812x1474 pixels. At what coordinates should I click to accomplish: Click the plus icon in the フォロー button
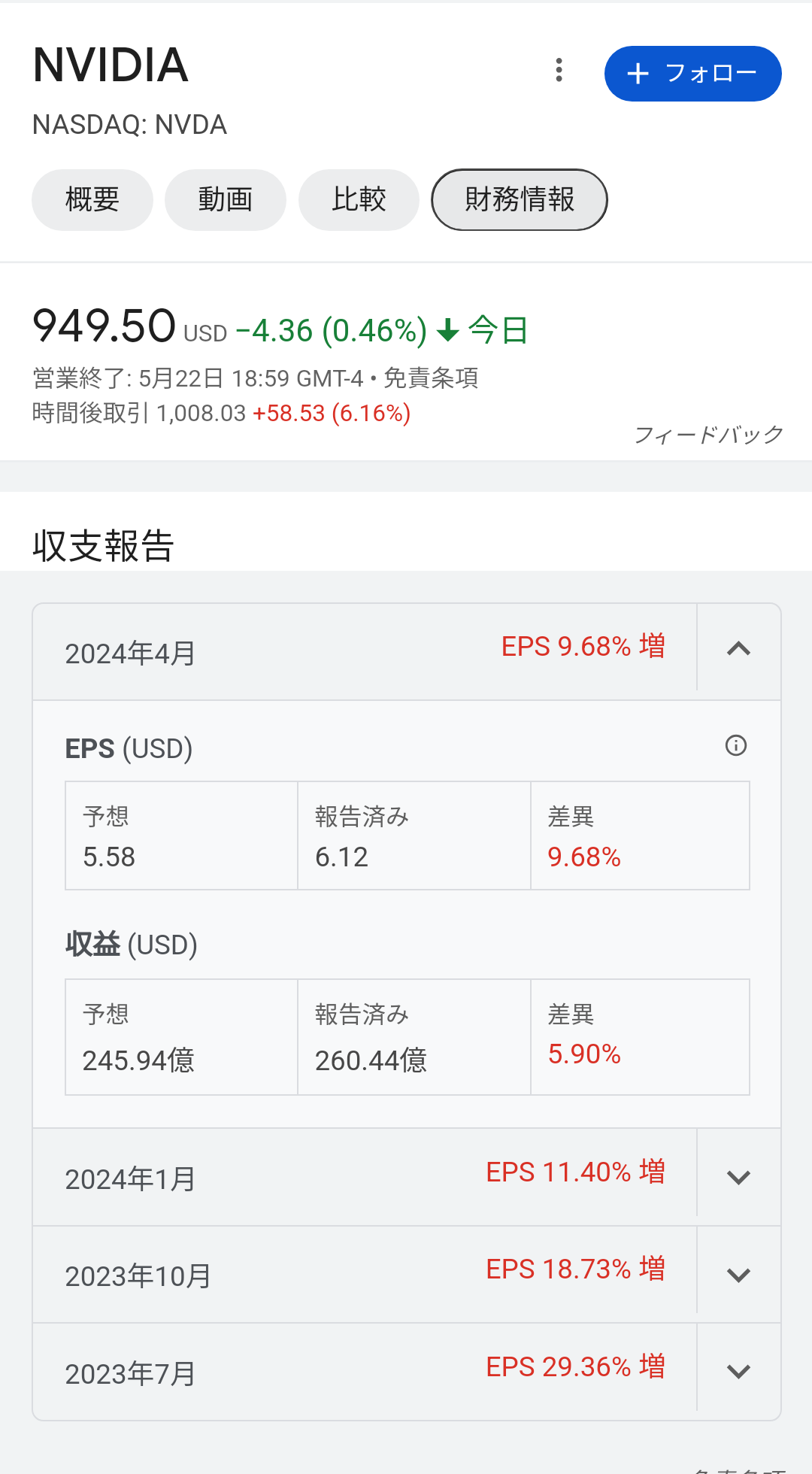tap(638, 73)
